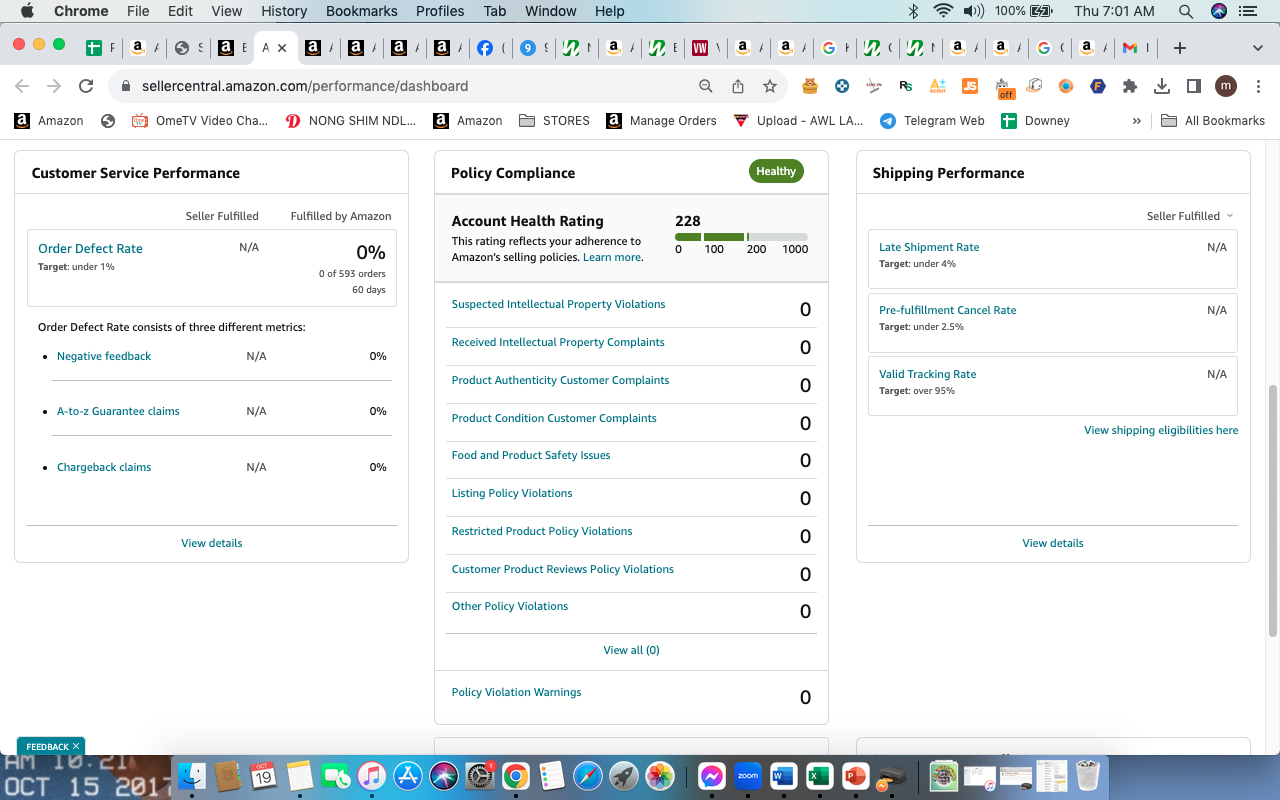Open Suspected Intellectual Property Violations
Image resolution: width=1280 pixels, height=800 pixels.
(558, 304)
